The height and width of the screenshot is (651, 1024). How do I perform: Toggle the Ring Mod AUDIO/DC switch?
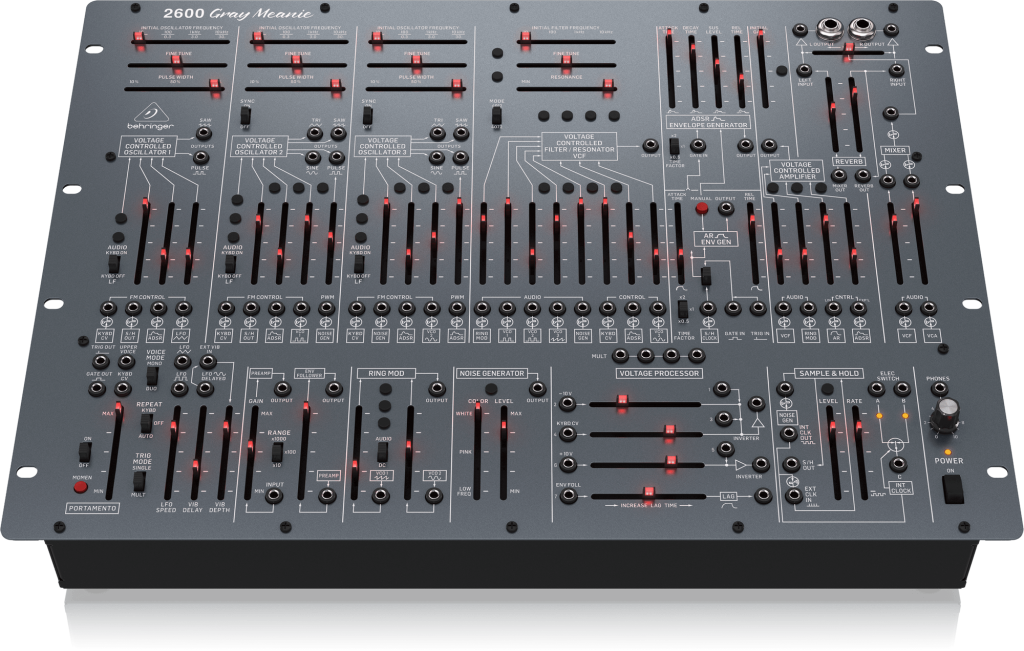point(382,451)
